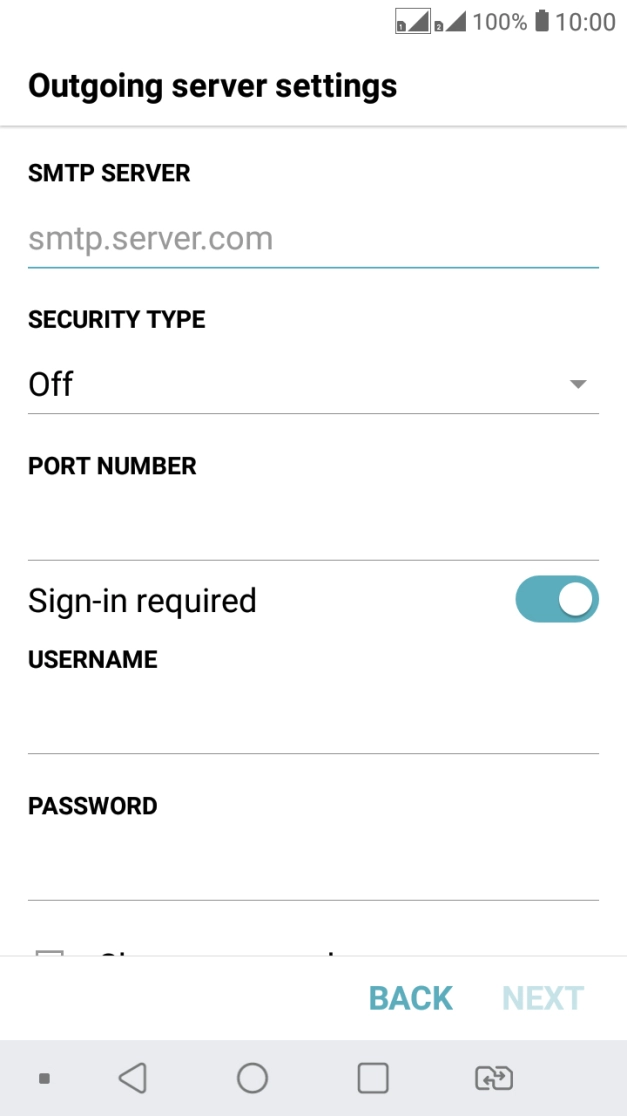
Task: Tap the SIM 1 signal strength icon
Action: click(x=412, y=21)
